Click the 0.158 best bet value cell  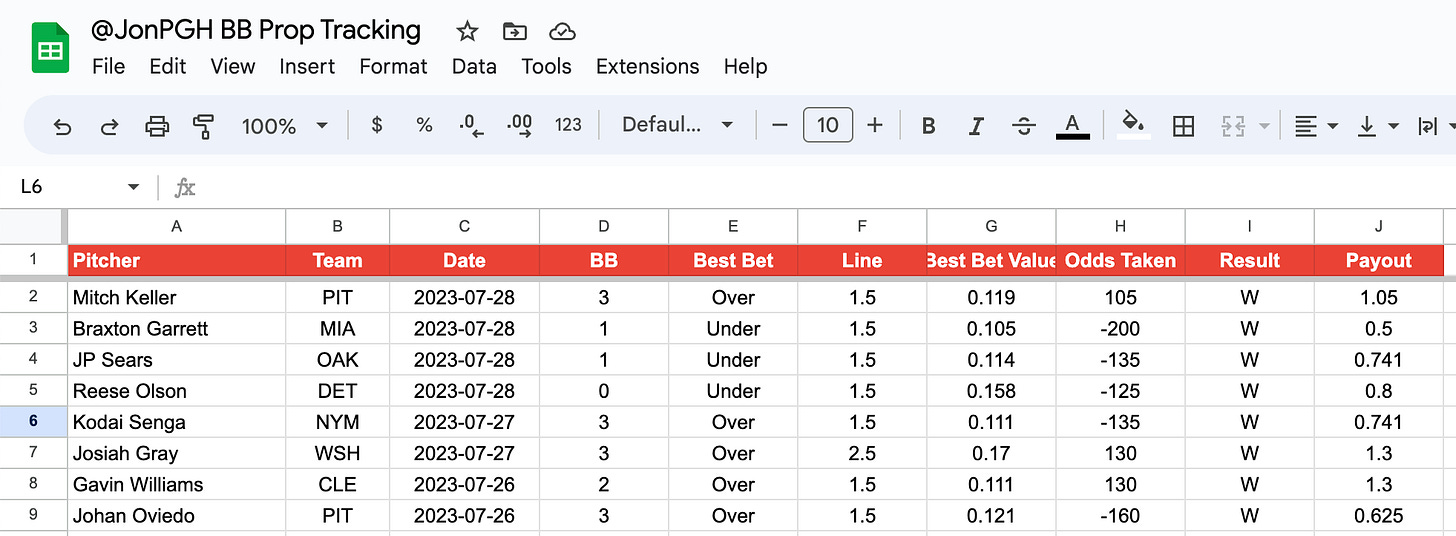[991, 391]
